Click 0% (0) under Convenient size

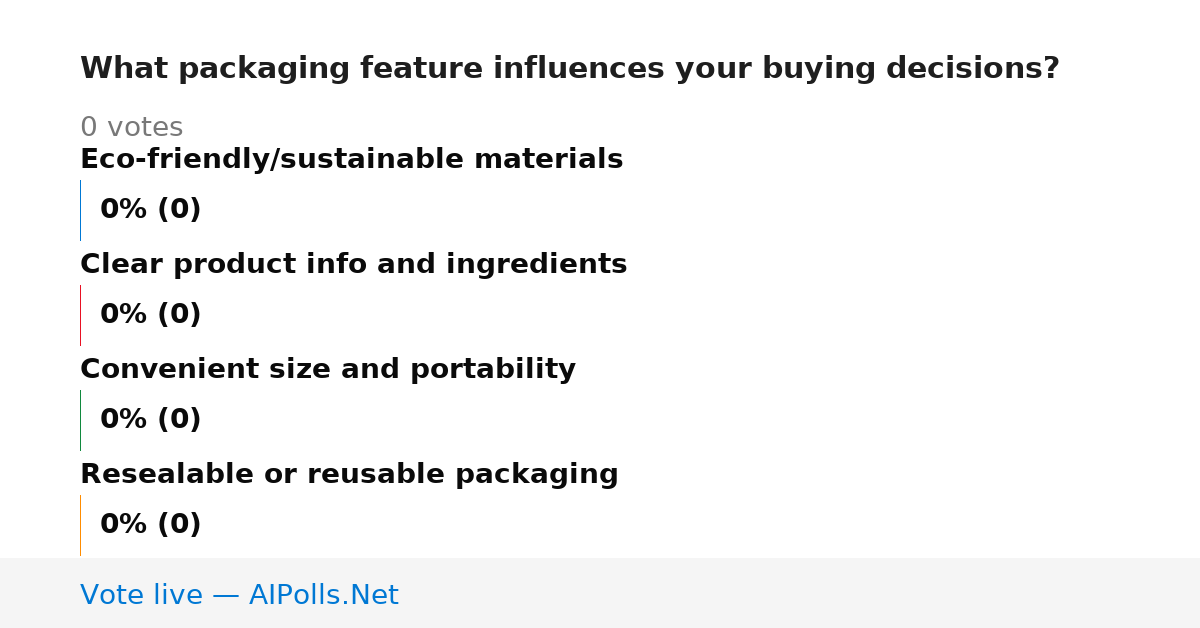pos(150,420)
